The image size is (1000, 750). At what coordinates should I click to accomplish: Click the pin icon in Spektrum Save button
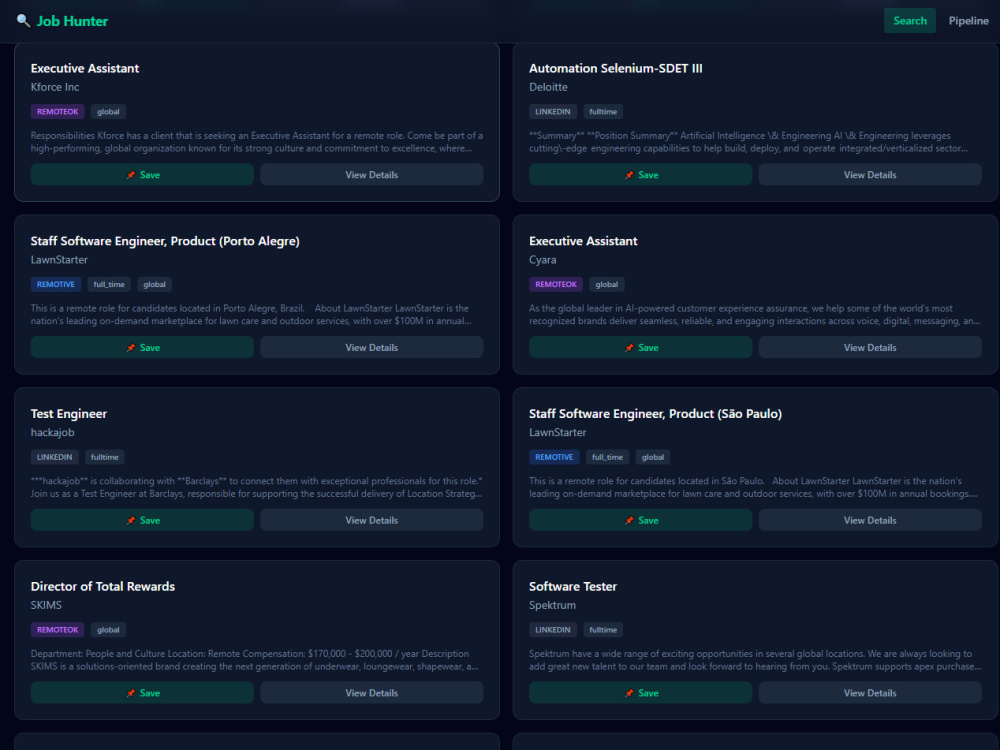pyautogui.click(x=629, y=693)
